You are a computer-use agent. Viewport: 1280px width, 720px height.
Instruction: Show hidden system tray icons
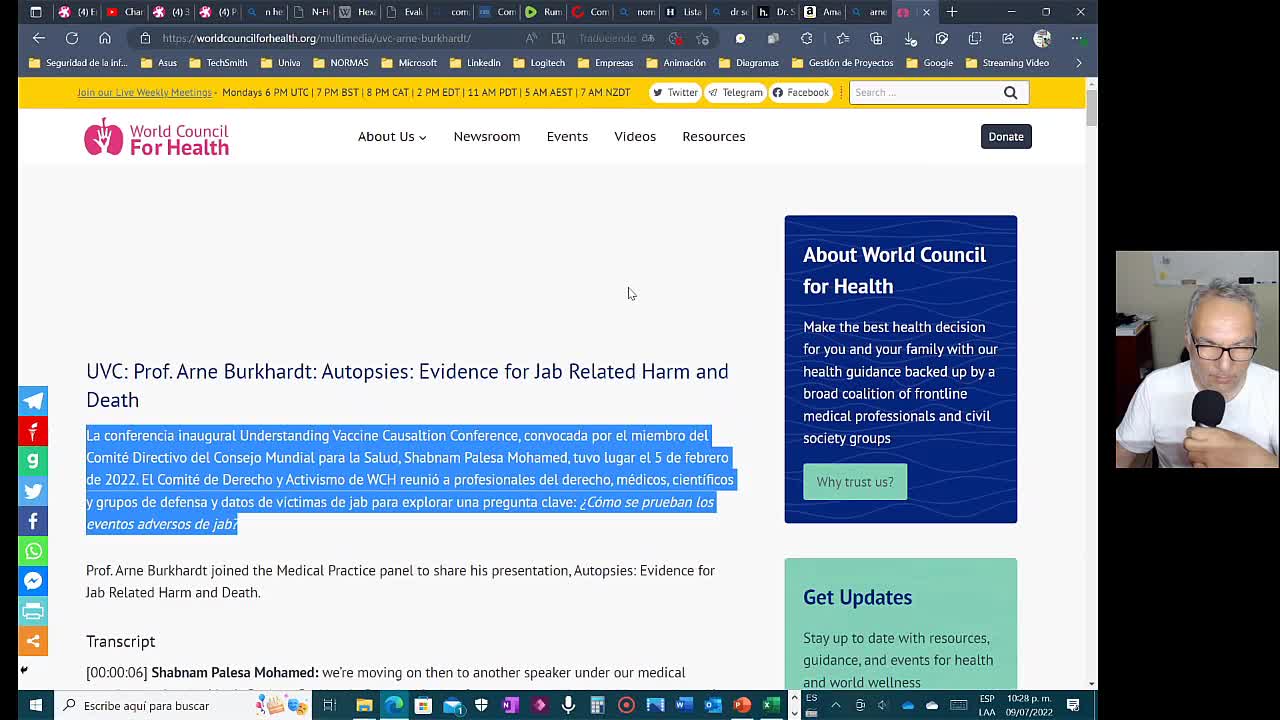(x=836, y=705)
